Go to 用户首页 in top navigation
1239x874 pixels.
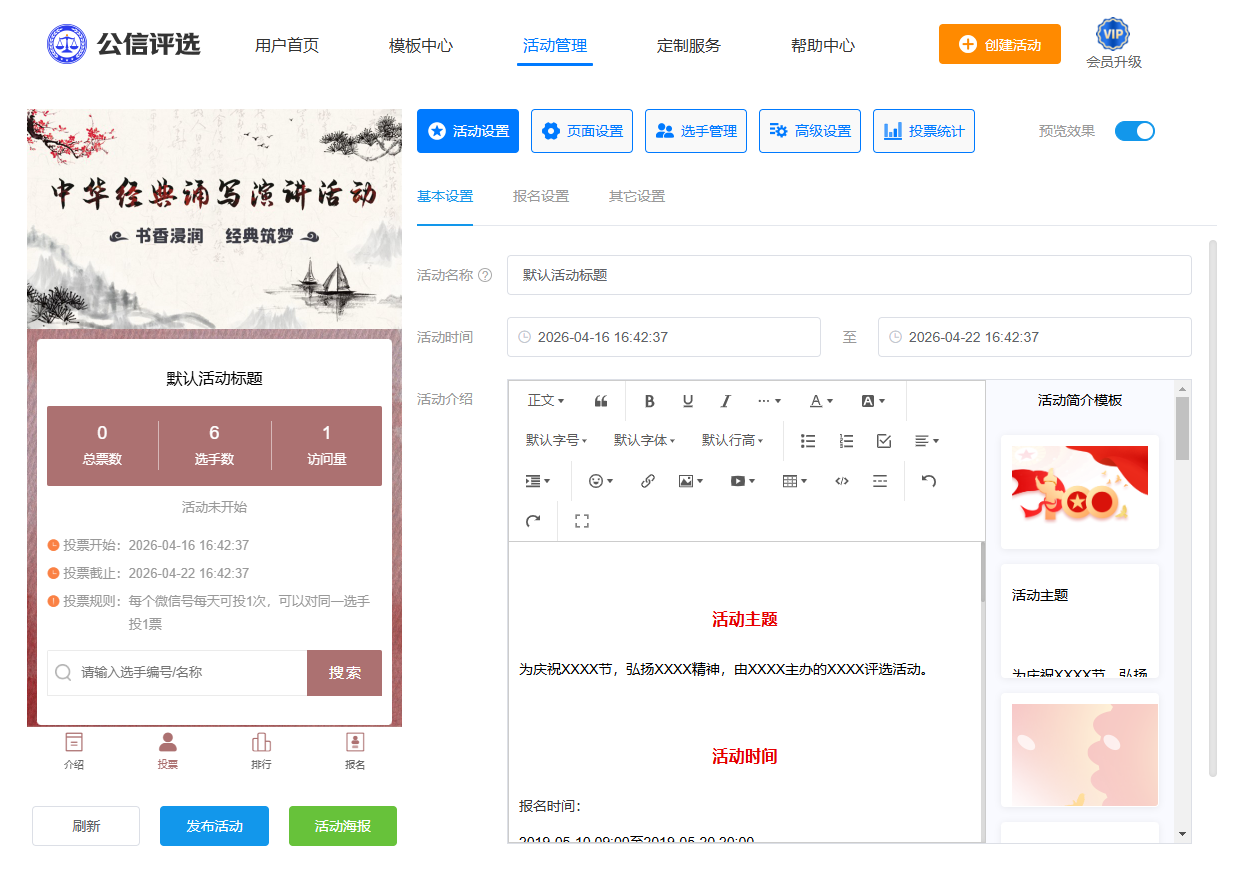[287, 45]
